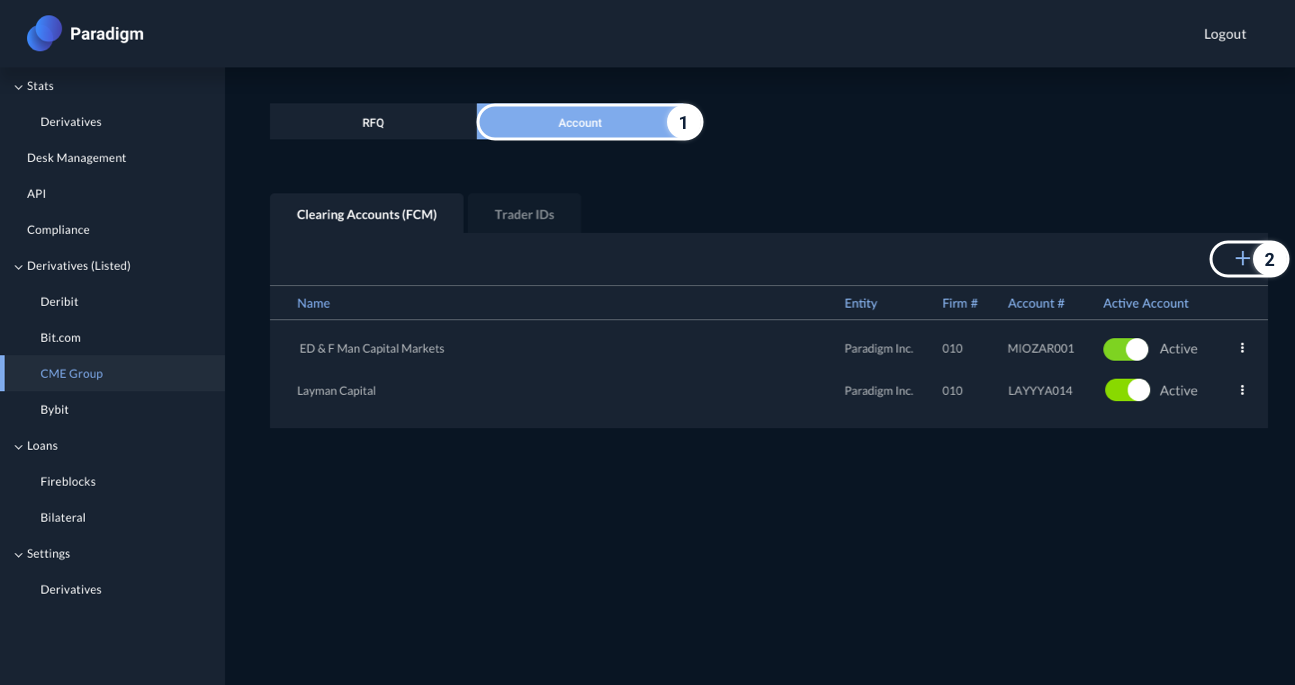Click the plus icon to add account
1295x685 pixels.
pyautogui.click(x=1242, y=259)
